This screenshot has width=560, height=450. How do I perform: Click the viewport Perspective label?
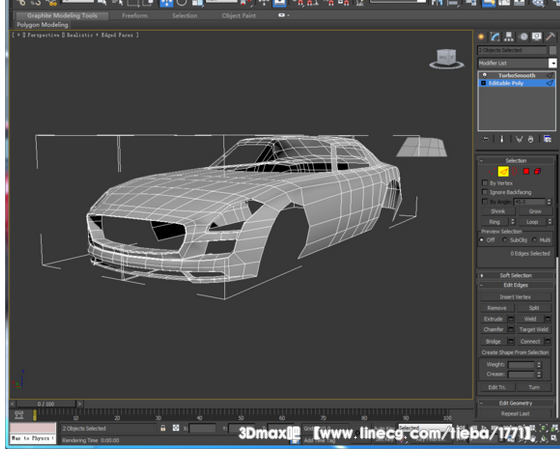coord(43,35)
